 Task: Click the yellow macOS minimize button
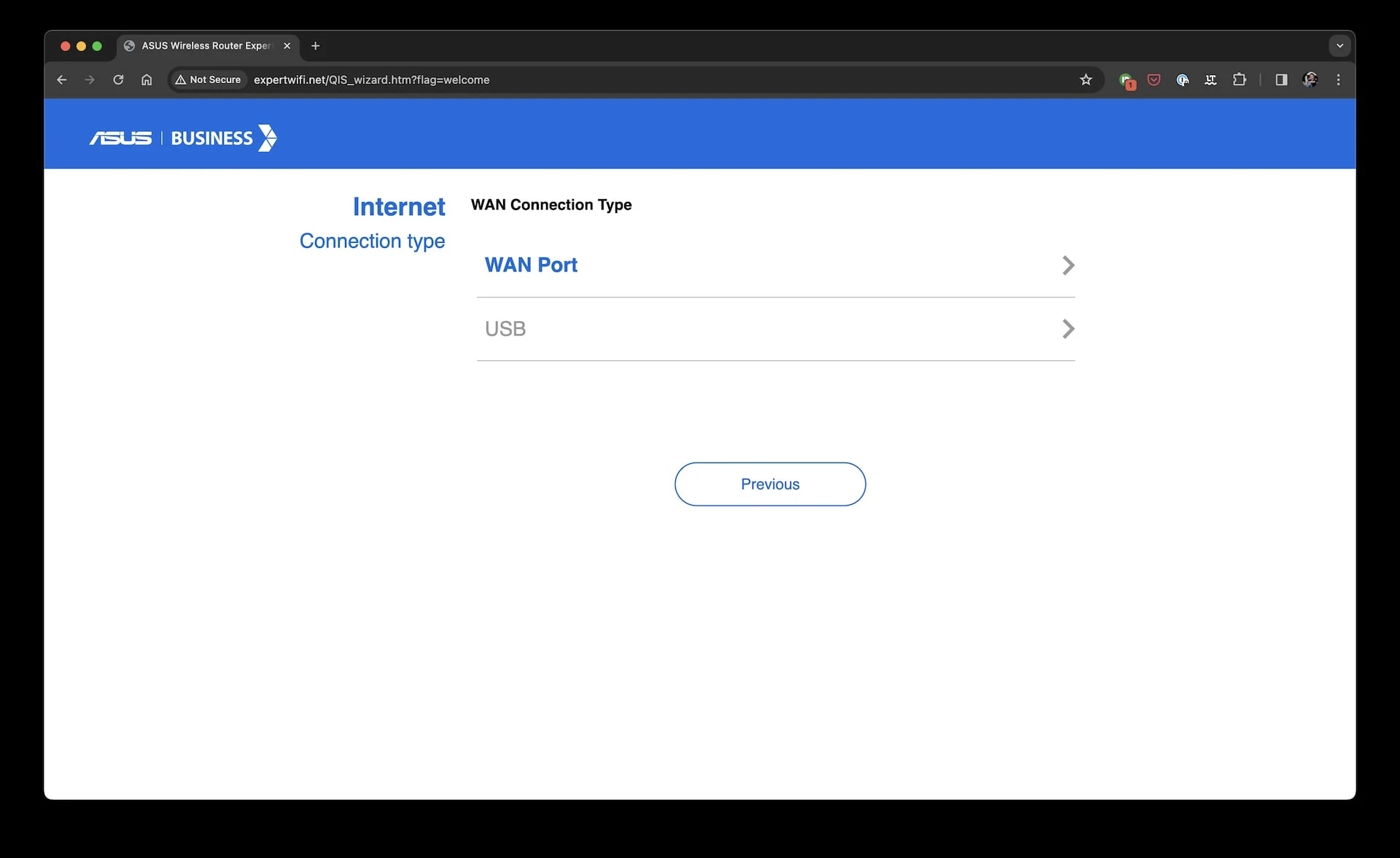(81, 46)
